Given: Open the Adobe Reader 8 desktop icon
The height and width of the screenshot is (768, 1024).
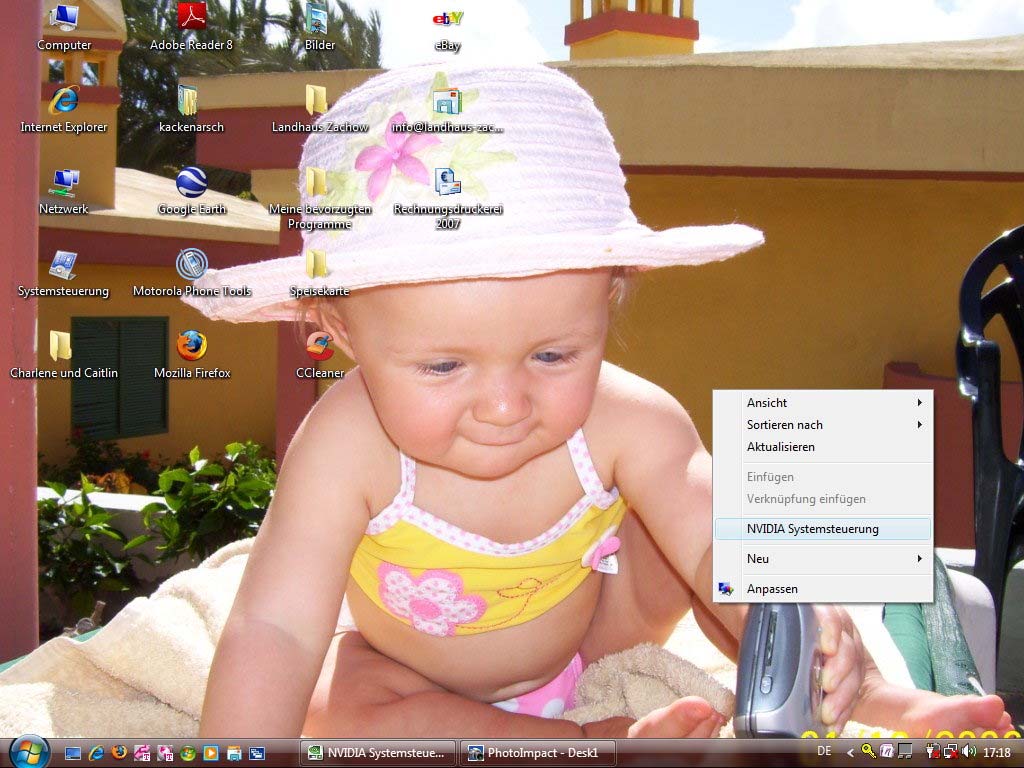Looking at the screenshot, I should pos(191,18).
